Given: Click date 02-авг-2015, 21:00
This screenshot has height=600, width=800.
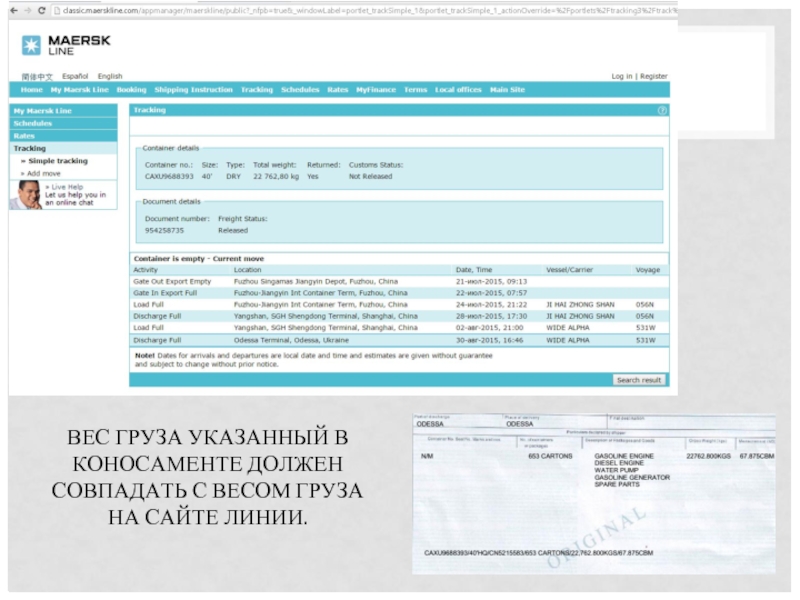Looking at the screenshot, I should [489, 328].
